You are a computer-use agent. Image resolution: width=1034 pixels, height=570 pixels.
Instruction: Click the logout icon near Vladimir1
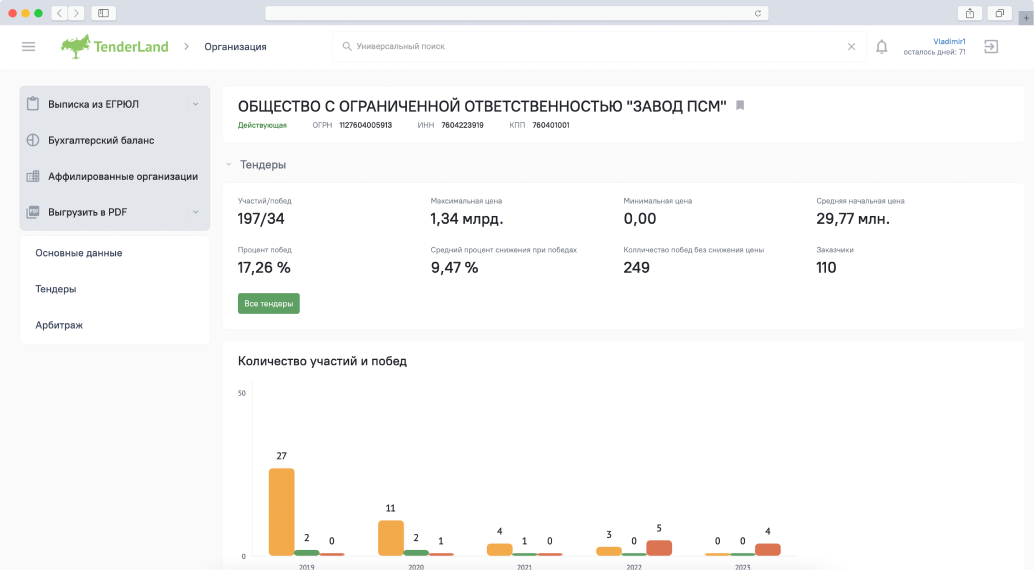click(x=991, y=46)
